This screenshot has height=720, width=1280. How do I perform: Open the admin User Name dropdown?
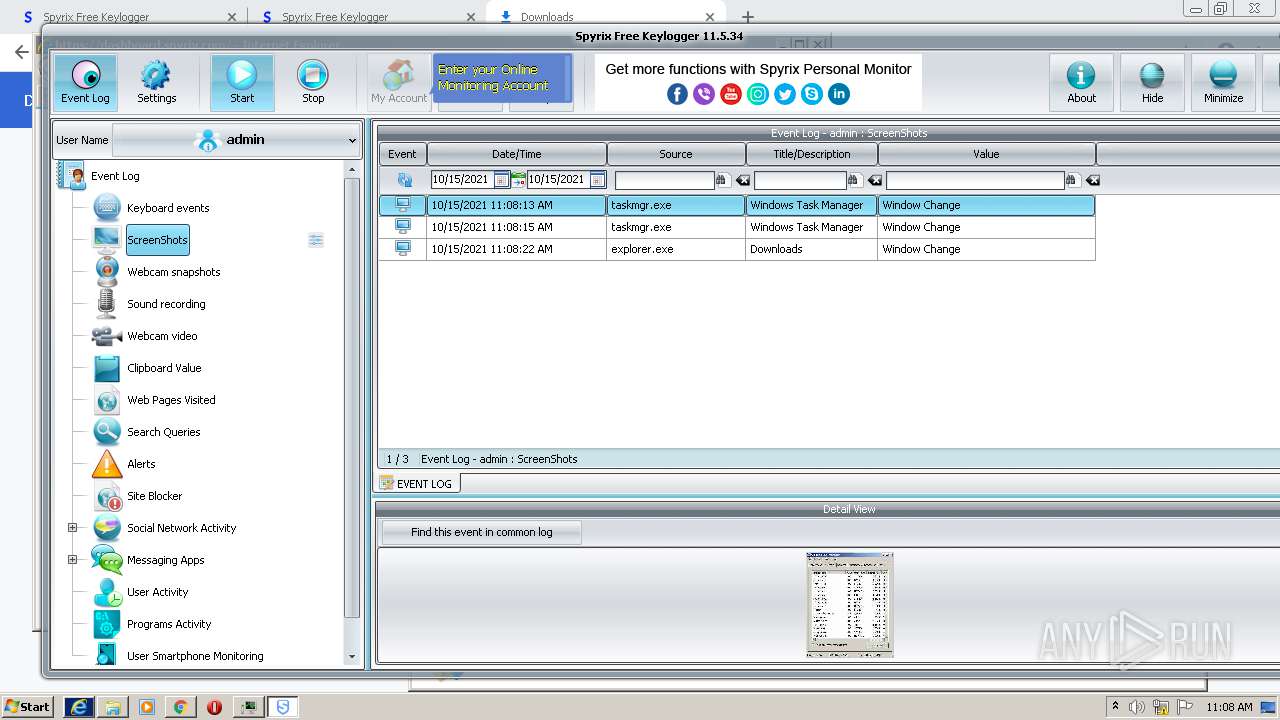tap(236, 140)
